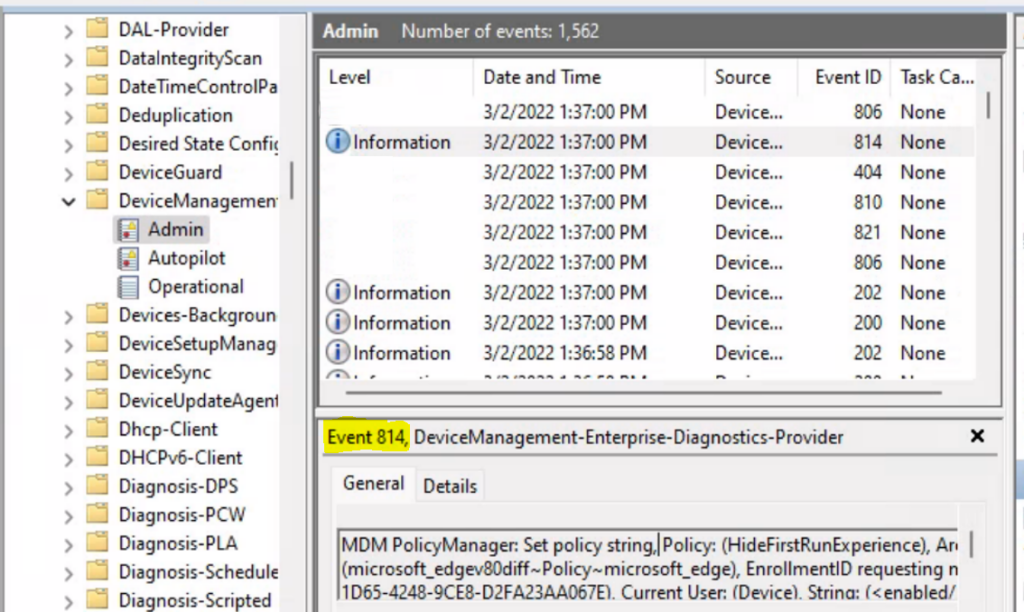1024x612 pixels.
Task: Select the event row with ID 404
Action: pos(600,172)
